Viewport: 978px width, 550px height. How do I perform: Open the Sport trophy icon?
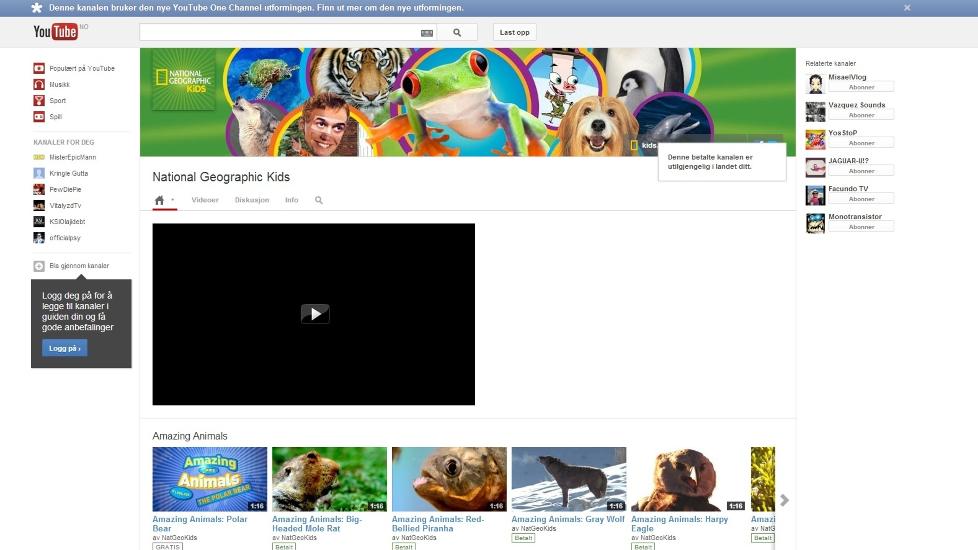coord(39,100)
